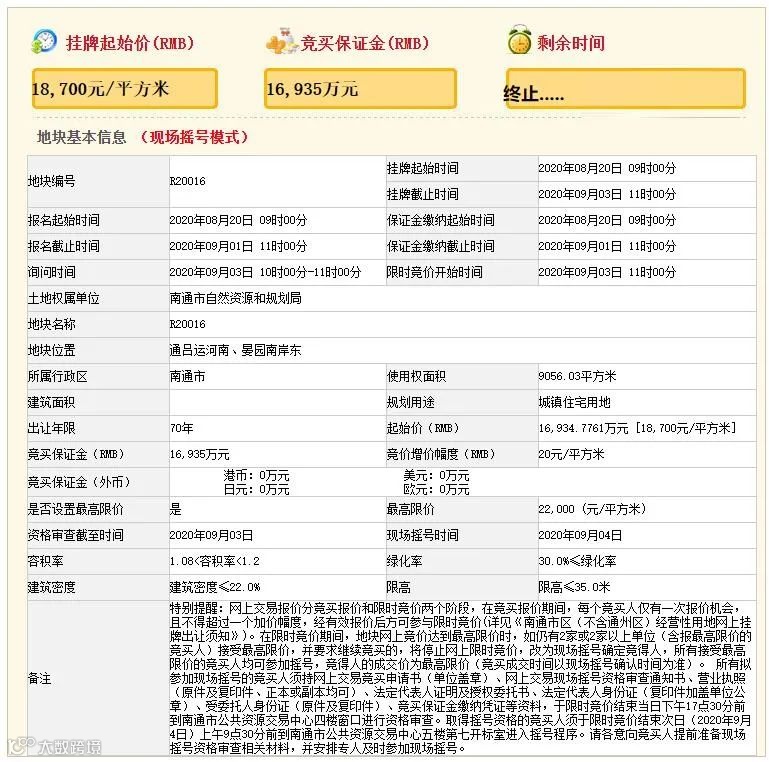
Task: Click the 保证金缴纳起始时间 label
Action: [x=440, y=220]
